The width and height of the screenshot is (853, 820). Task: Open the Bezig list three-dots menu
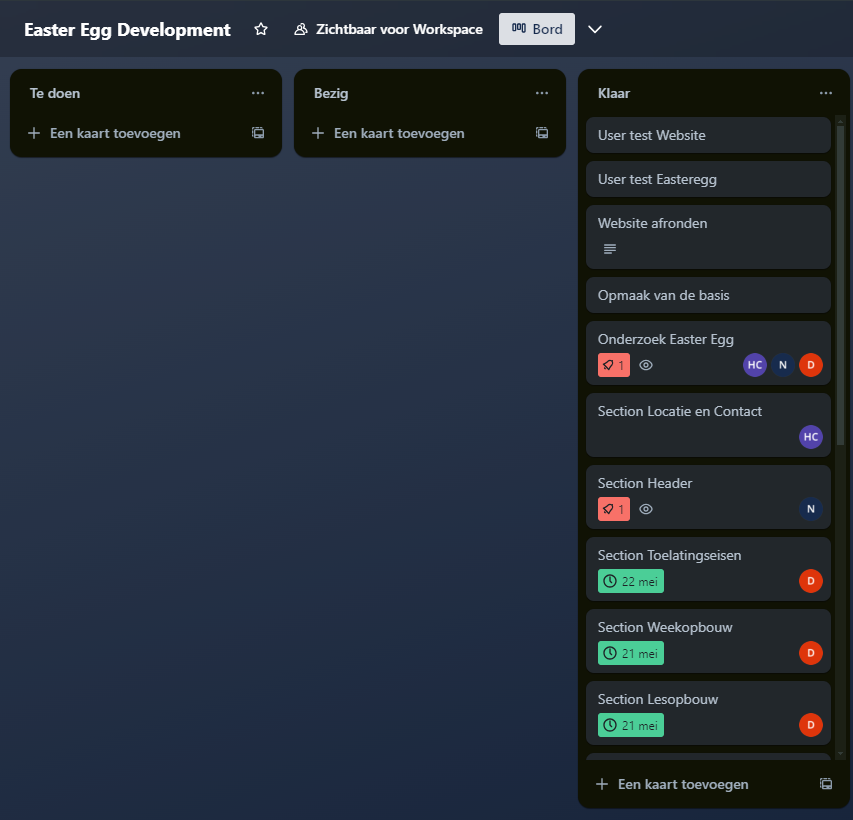click(542, 93)
